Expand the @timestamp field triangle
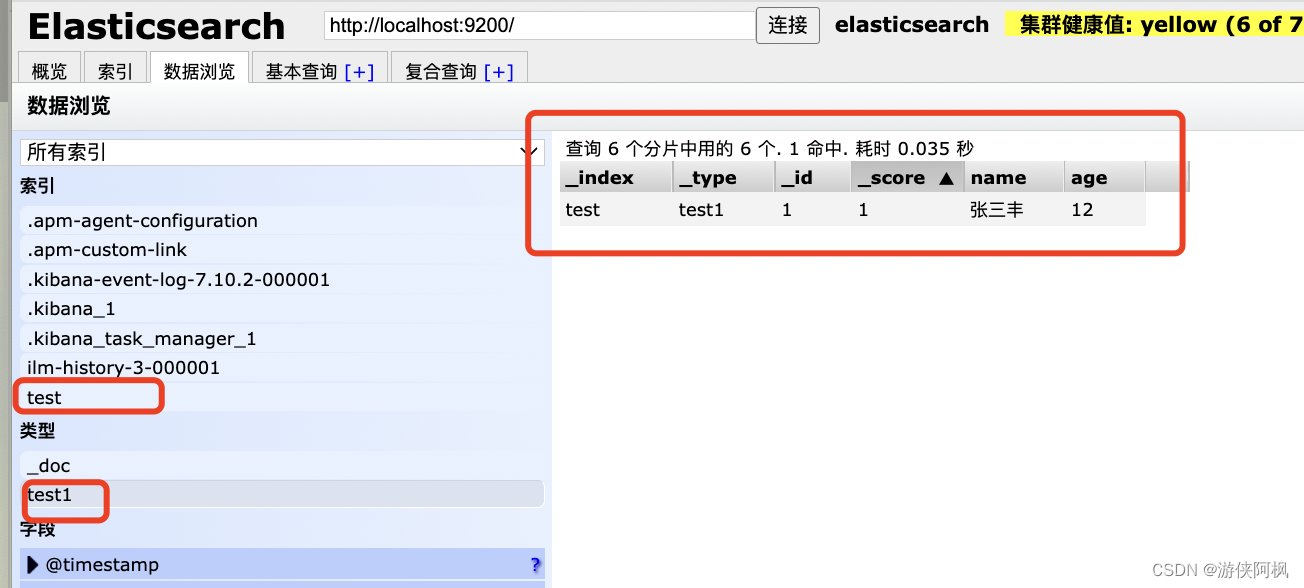Viewport: 1304px width, 588px height. coord(33,565)
